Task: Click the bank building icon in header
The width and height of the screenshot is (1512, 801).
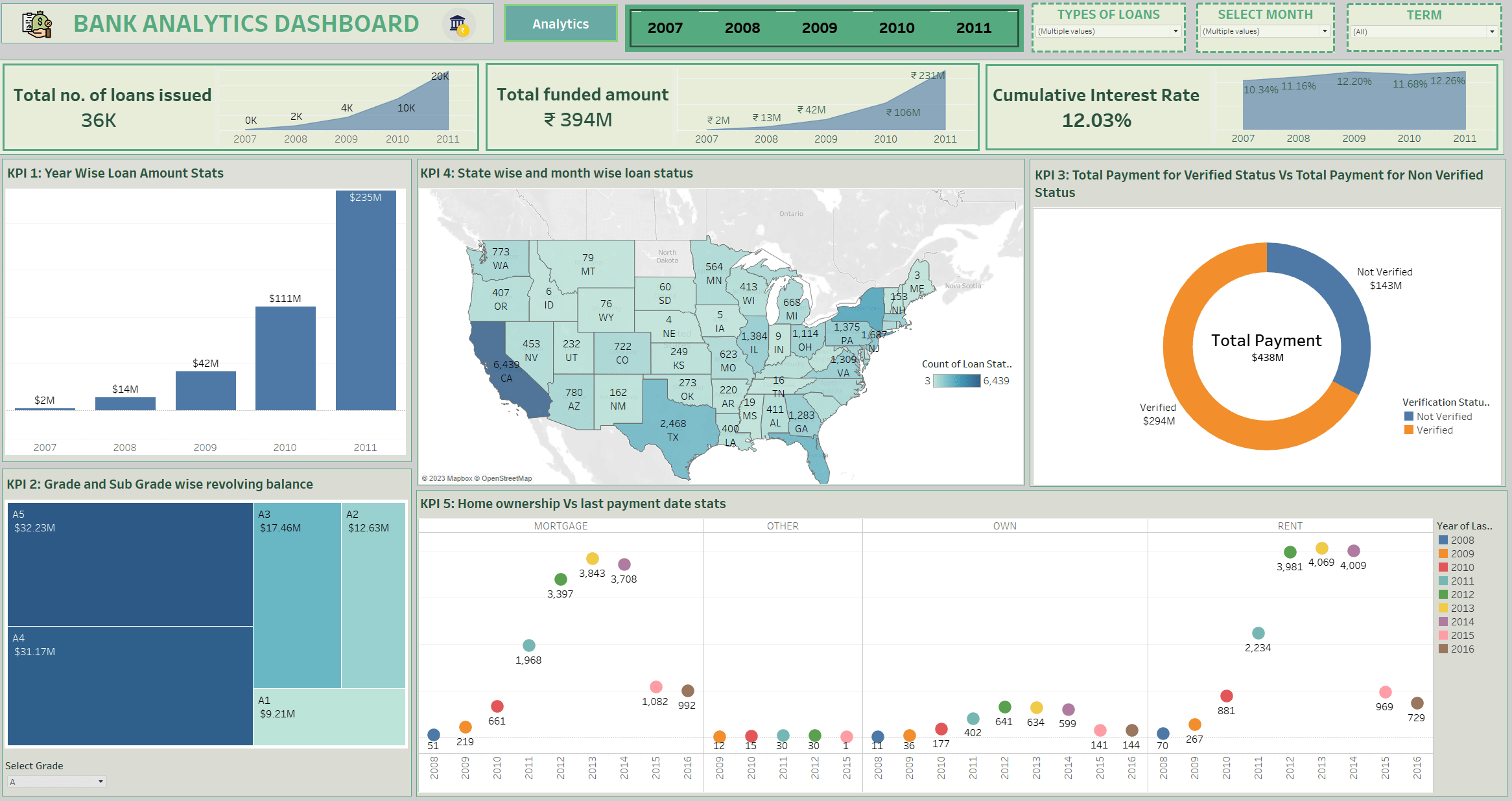Action: click(x=458, y=25)
